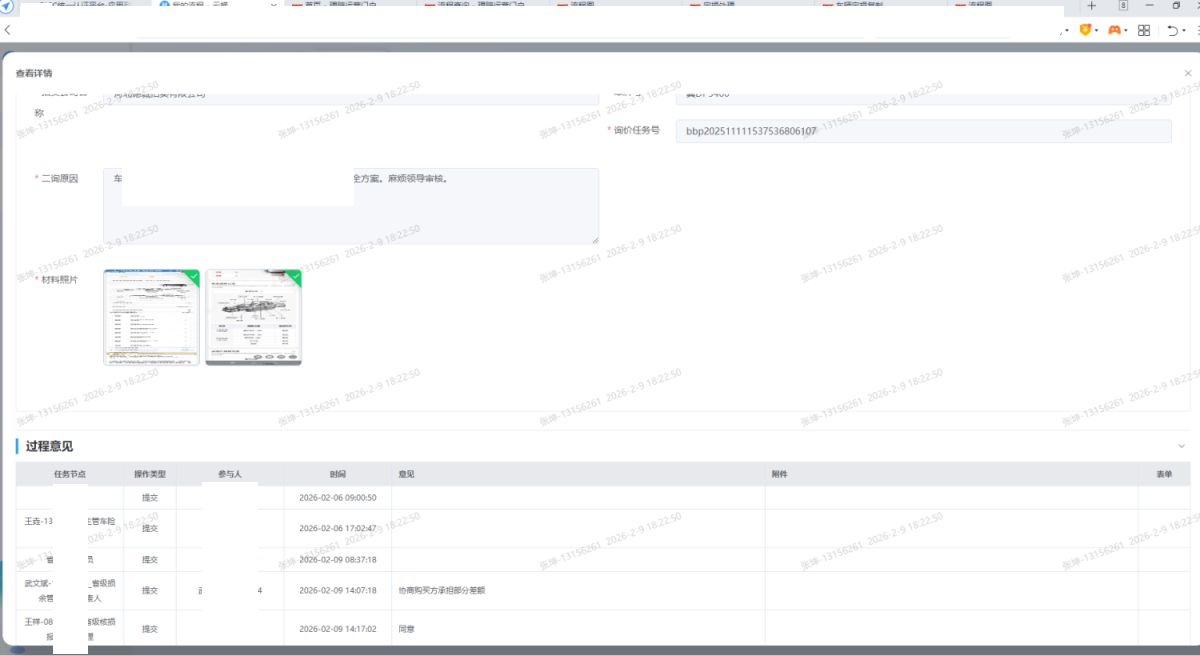Click the tab count icon showing 8
Viewport: 1200px width, 656px height.
click(1123, 6)
